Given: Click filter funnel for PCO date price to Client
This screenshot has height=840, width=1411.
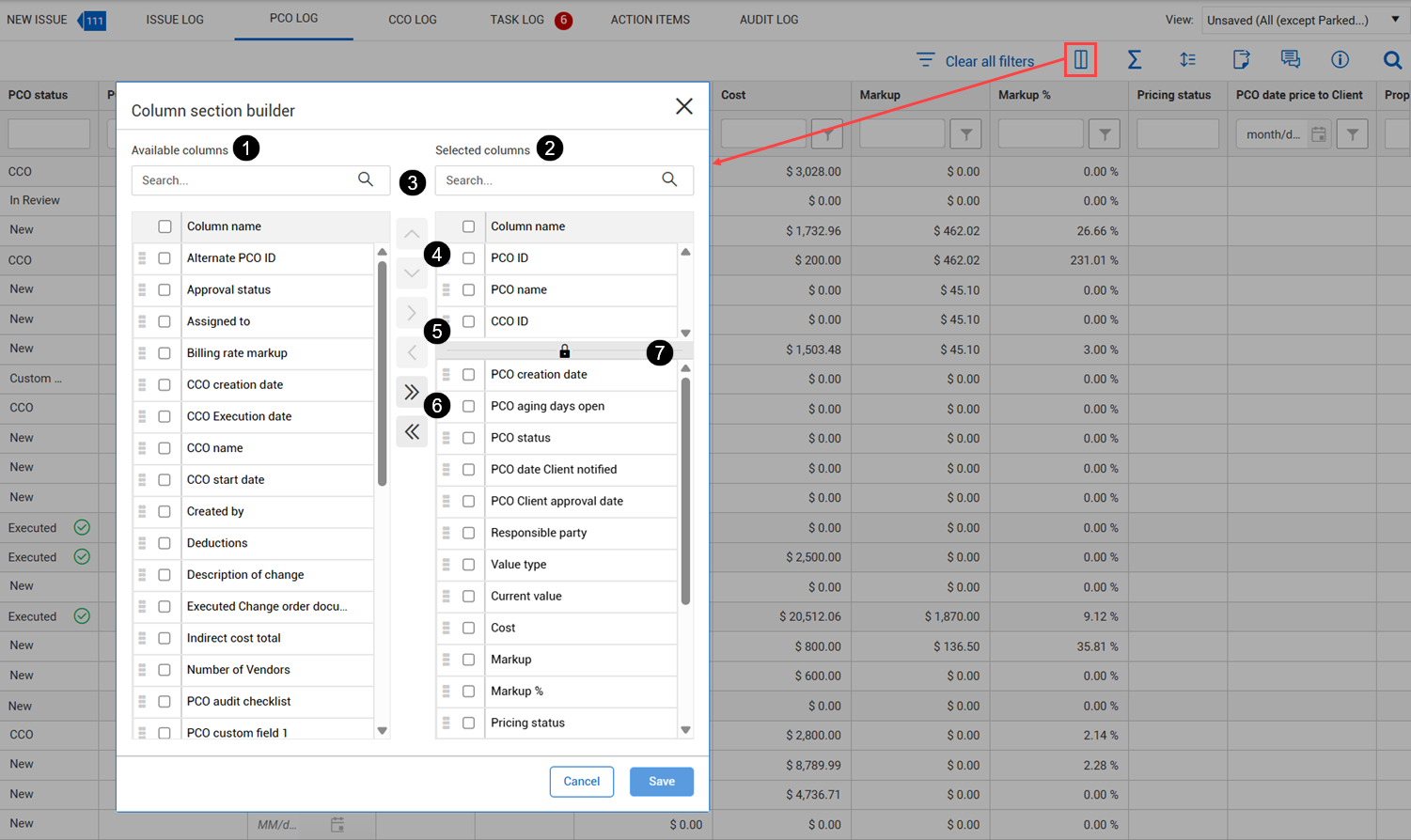Looking at the screenshot, I should click(1353, 134).
